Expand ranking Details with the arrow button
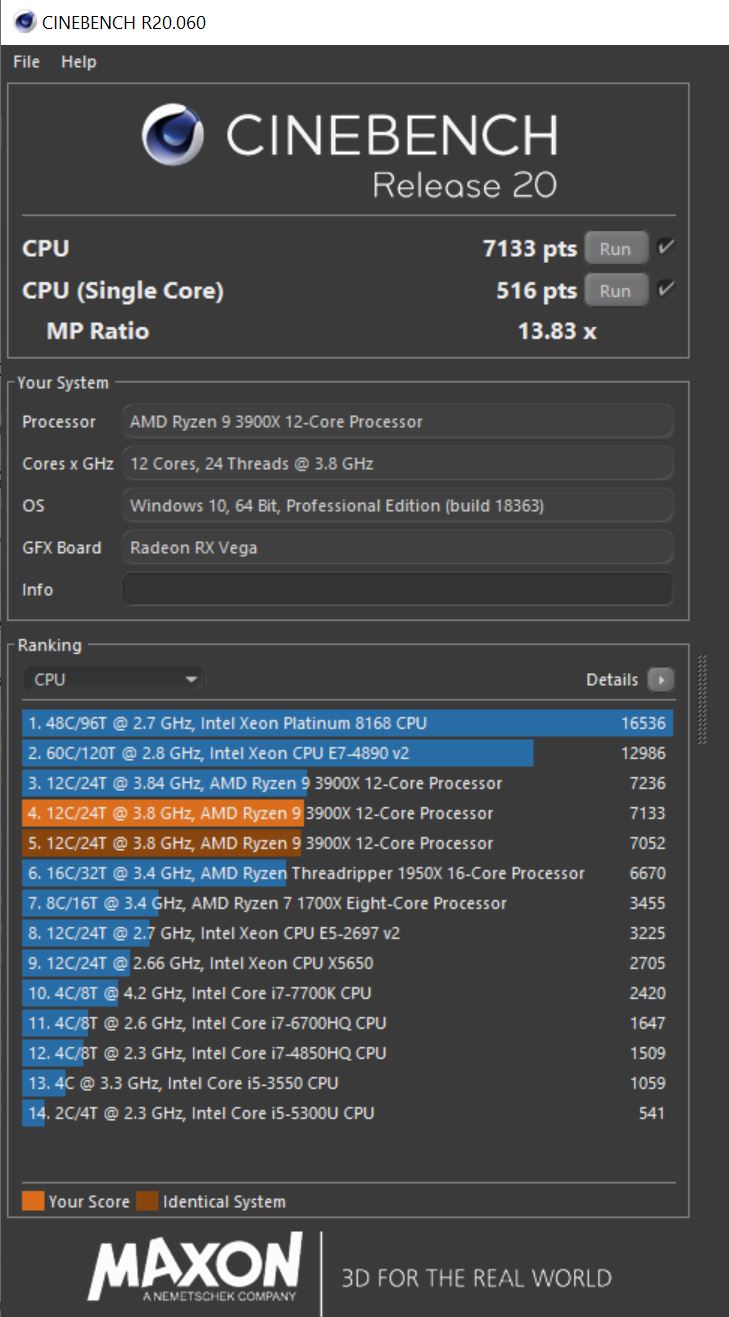The image size is (729, 1317). click(660, 680)
